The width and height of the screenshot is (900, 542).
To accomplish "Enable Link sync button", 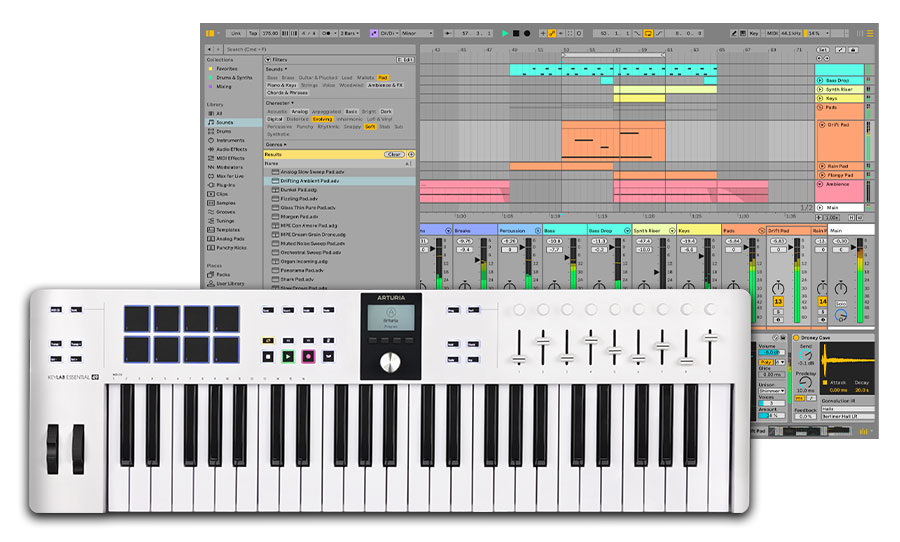I will (236, 33).
